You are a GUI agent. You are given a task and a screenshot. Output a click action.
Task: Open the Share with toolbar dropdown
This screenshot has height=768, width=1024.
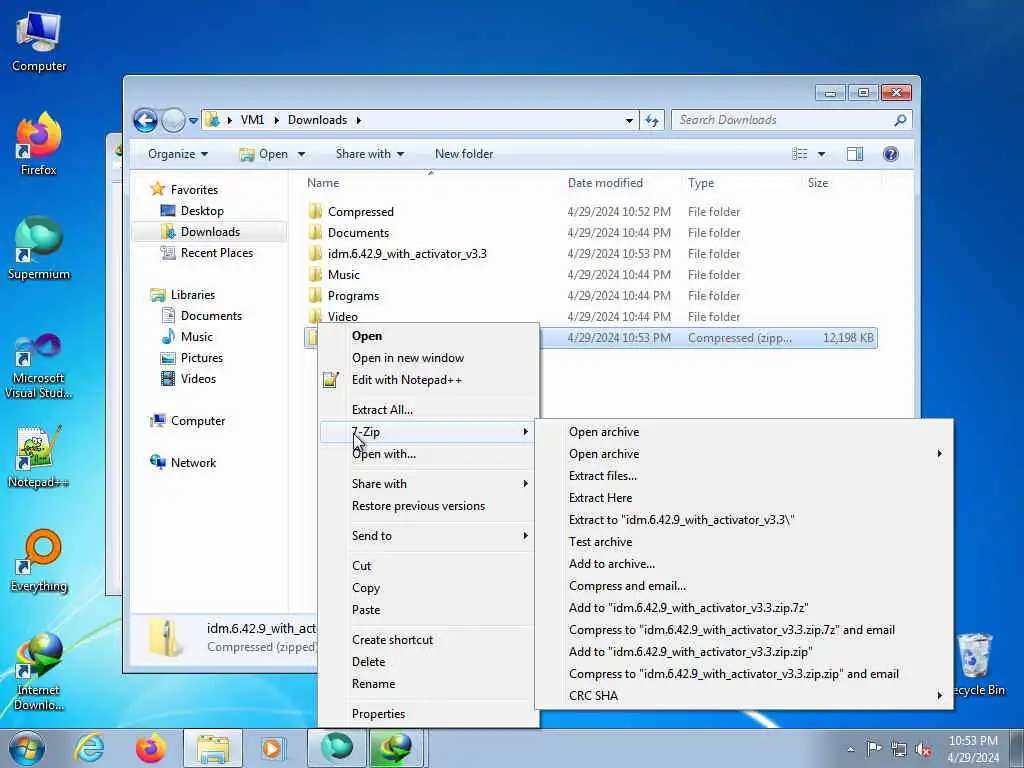tap(370, 154)
